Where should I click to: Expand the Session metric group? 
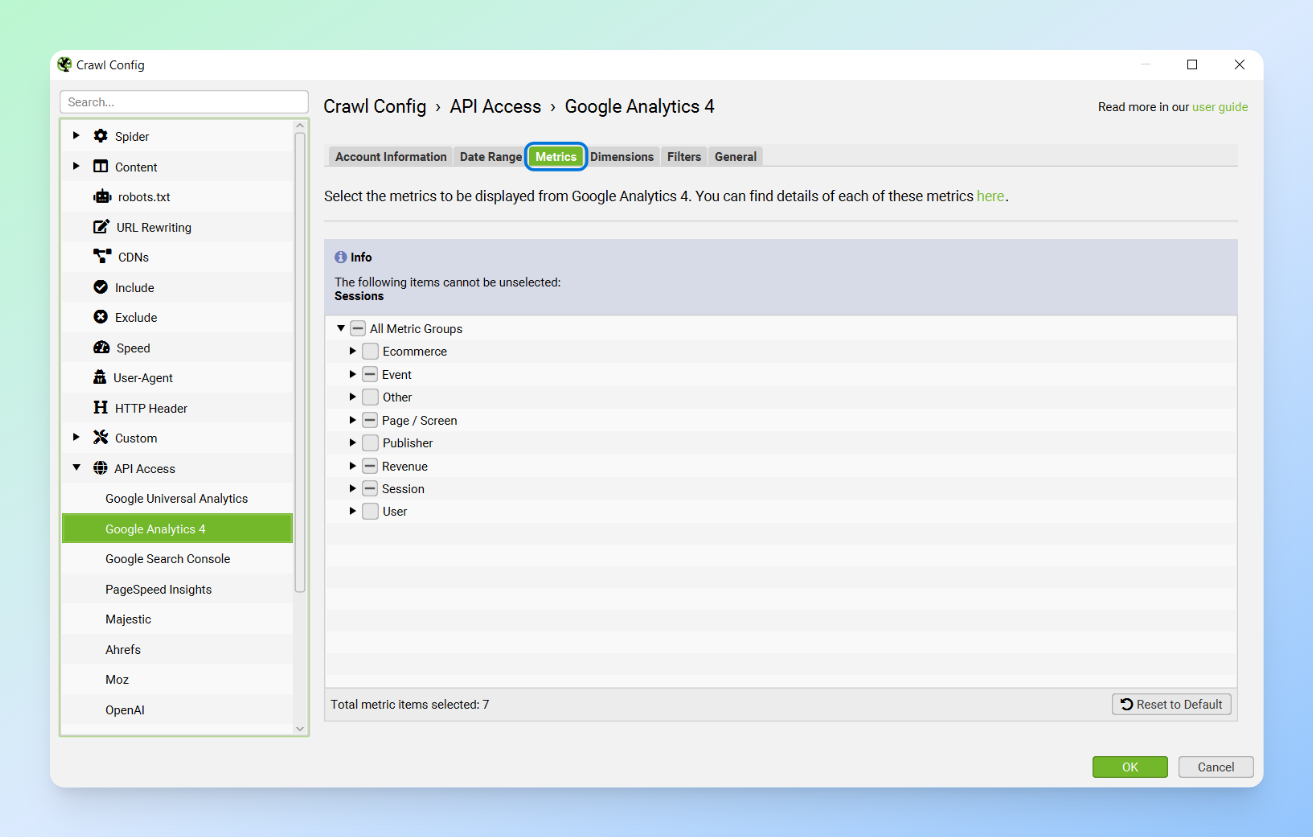353,489
